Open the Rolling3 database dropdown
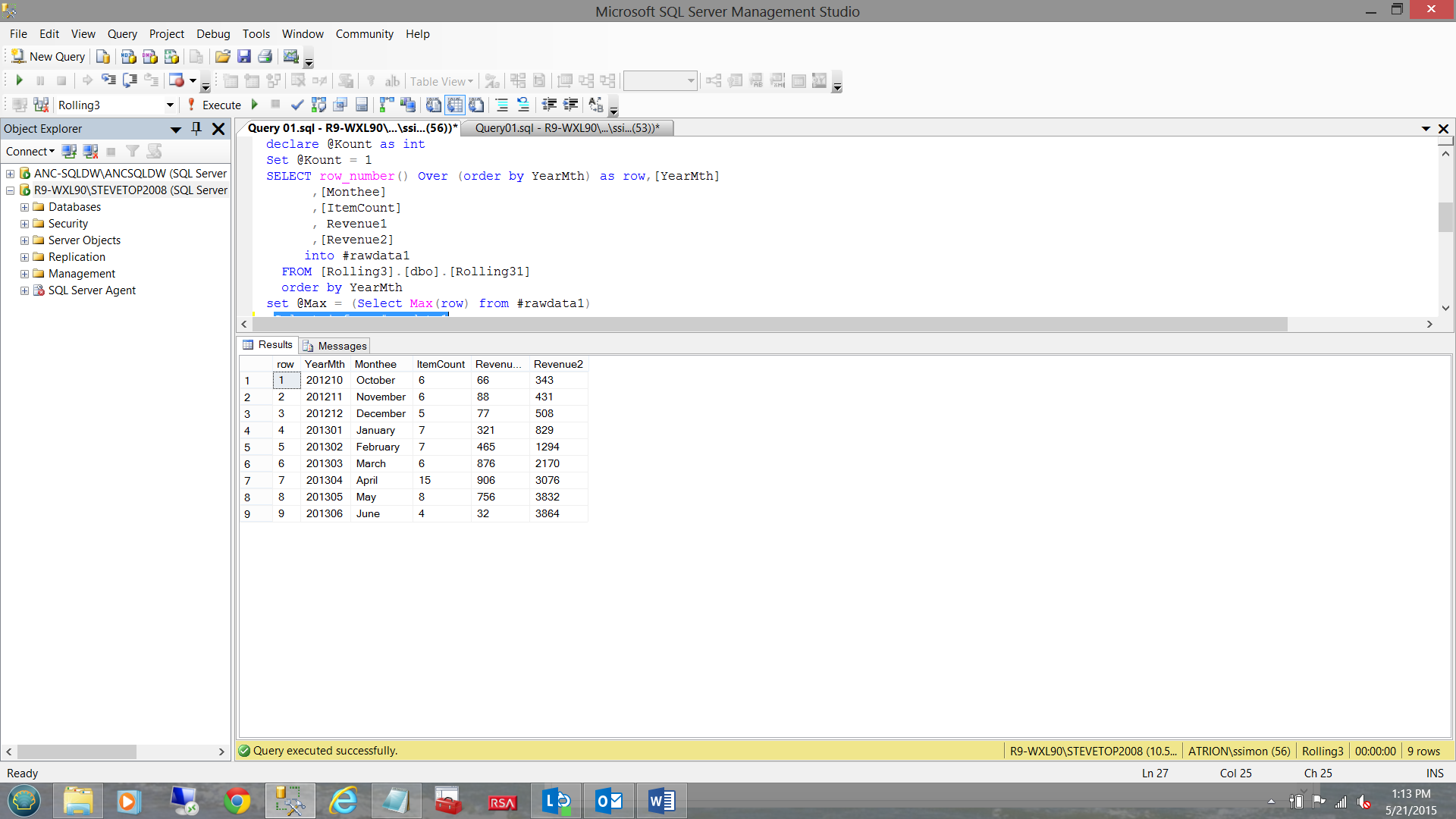This screenshot has height=819, width=1456. [170, 105]
